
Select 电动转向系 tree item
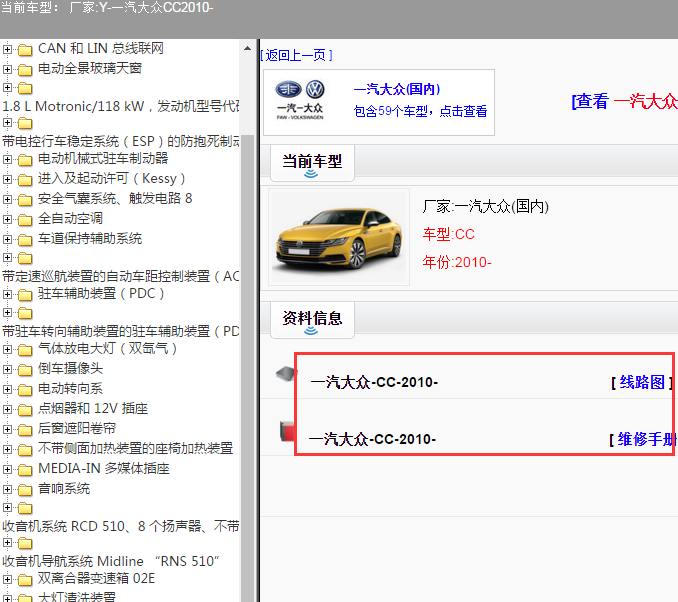[x=70, y=388]
